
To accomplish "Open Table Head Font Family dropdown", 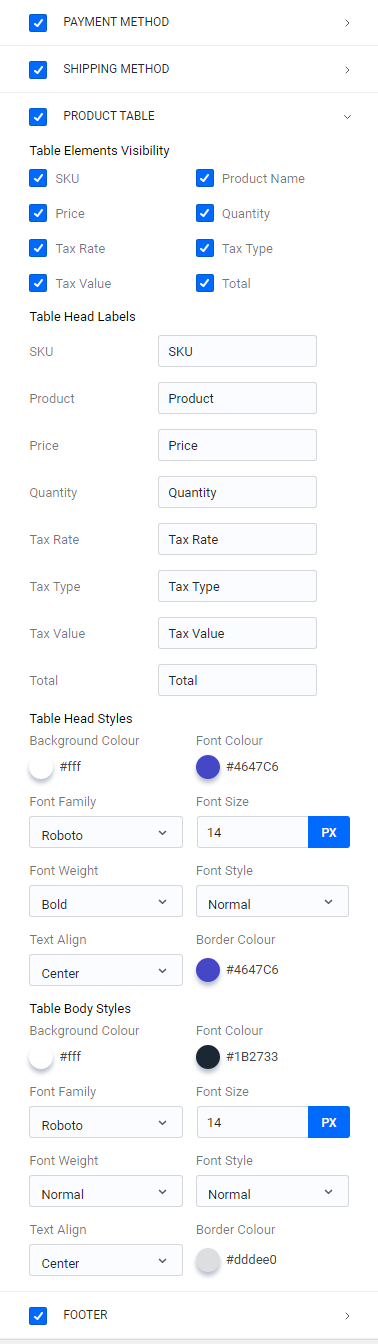I will [106, 833].
